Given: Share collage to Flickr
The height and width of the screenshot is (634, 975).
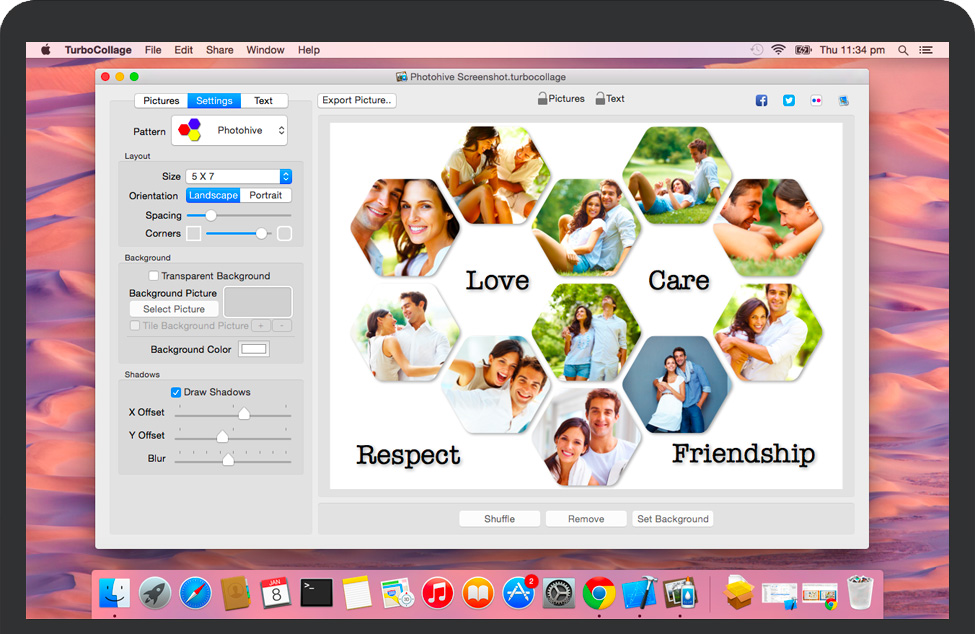Looking at the screenshot, I should click(x=816, y=101).
